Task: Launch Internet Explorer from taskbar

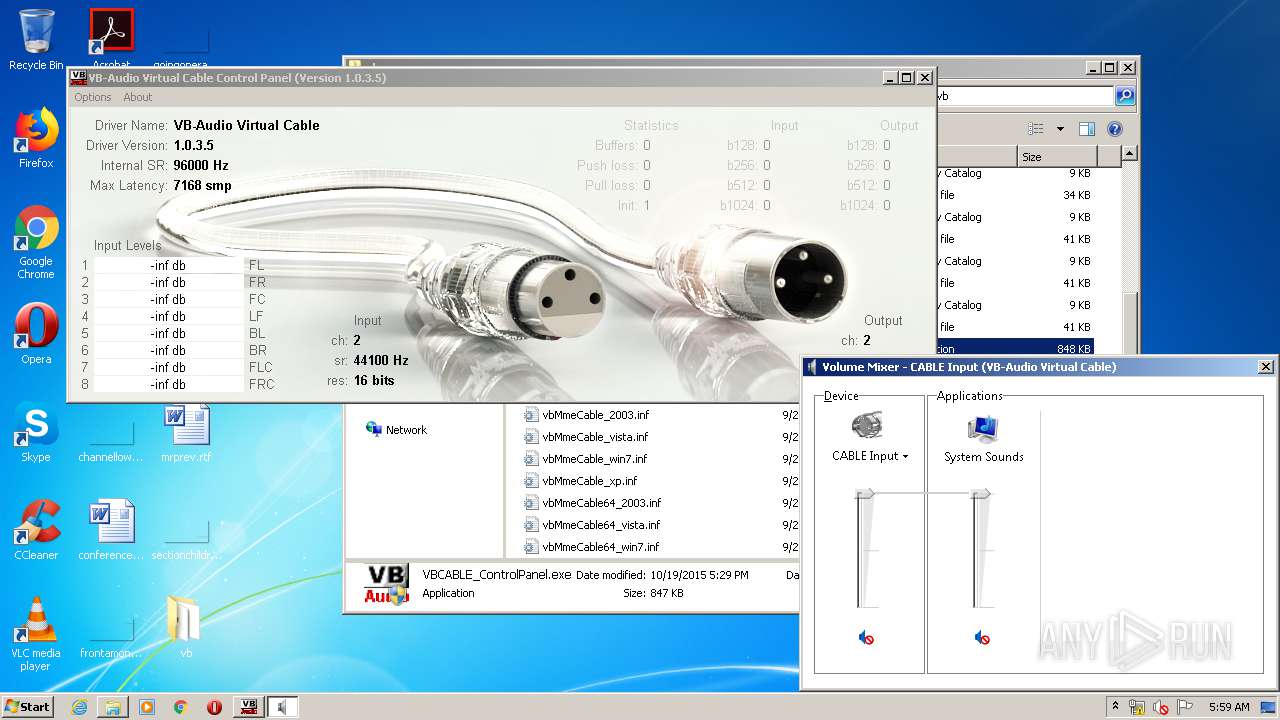Action: 79,707
